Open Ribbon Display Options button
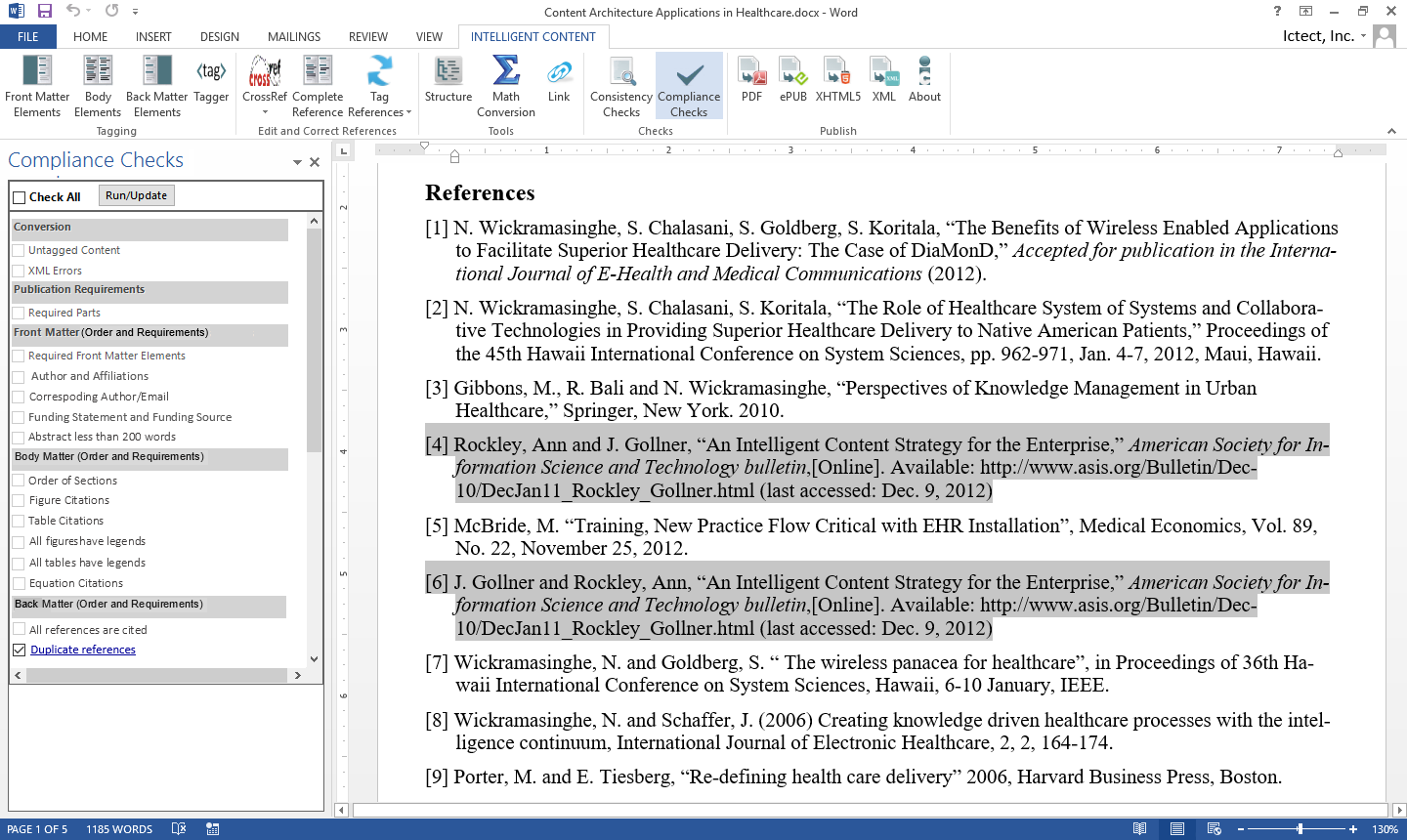This screenshot has width=1407, height=840. click(x=1305, y=11)
